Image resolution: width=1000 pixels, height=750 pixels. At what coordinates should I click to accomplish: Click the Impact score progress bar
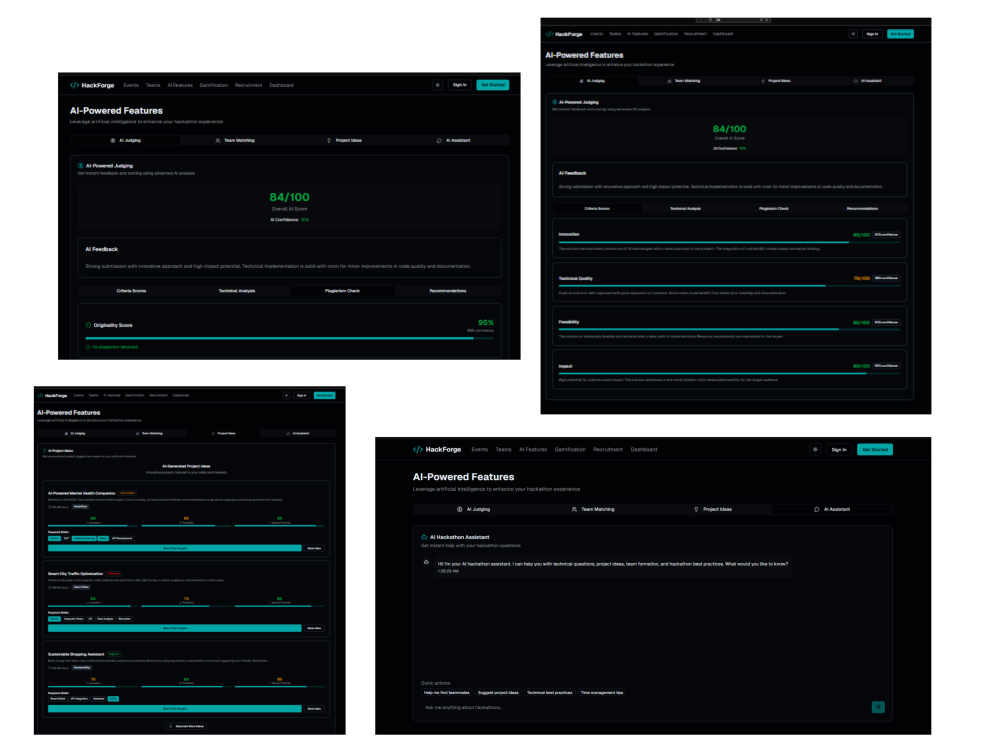729,374
